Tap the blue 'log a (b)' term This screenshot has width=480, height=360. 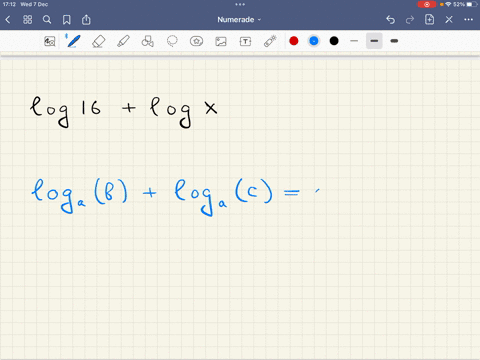[x=79, y=197]
